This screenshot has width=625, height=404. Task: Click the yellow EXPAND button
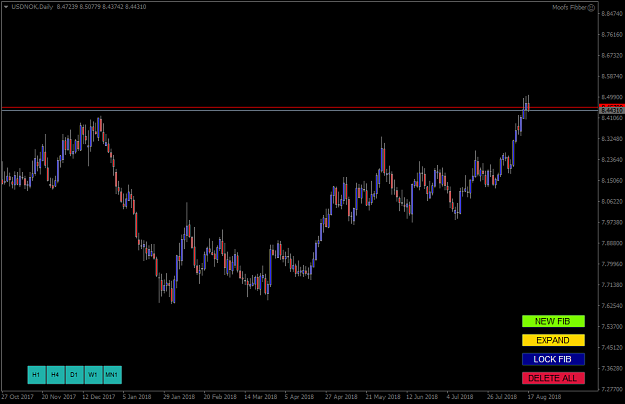pyautogui.click(x=553, y=340)
